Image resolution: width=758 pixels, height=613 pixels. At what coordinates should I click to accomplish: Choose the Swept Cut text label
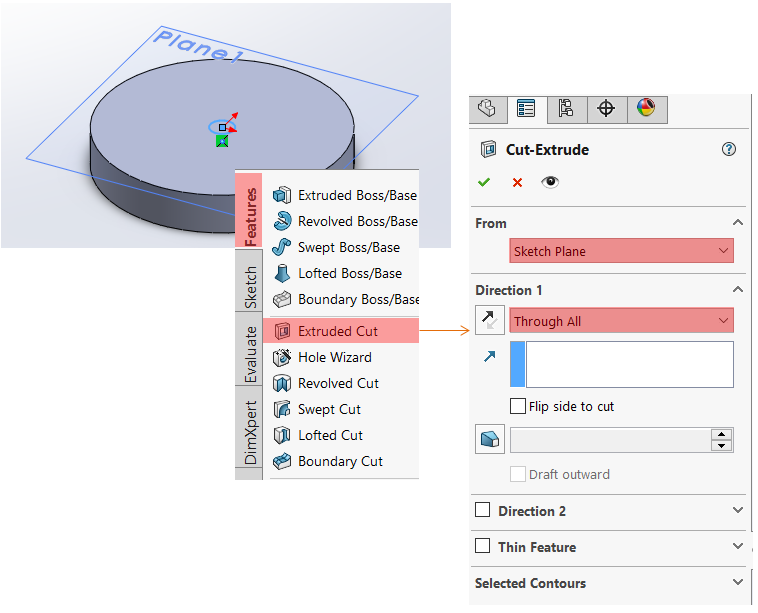pos(329,409)
